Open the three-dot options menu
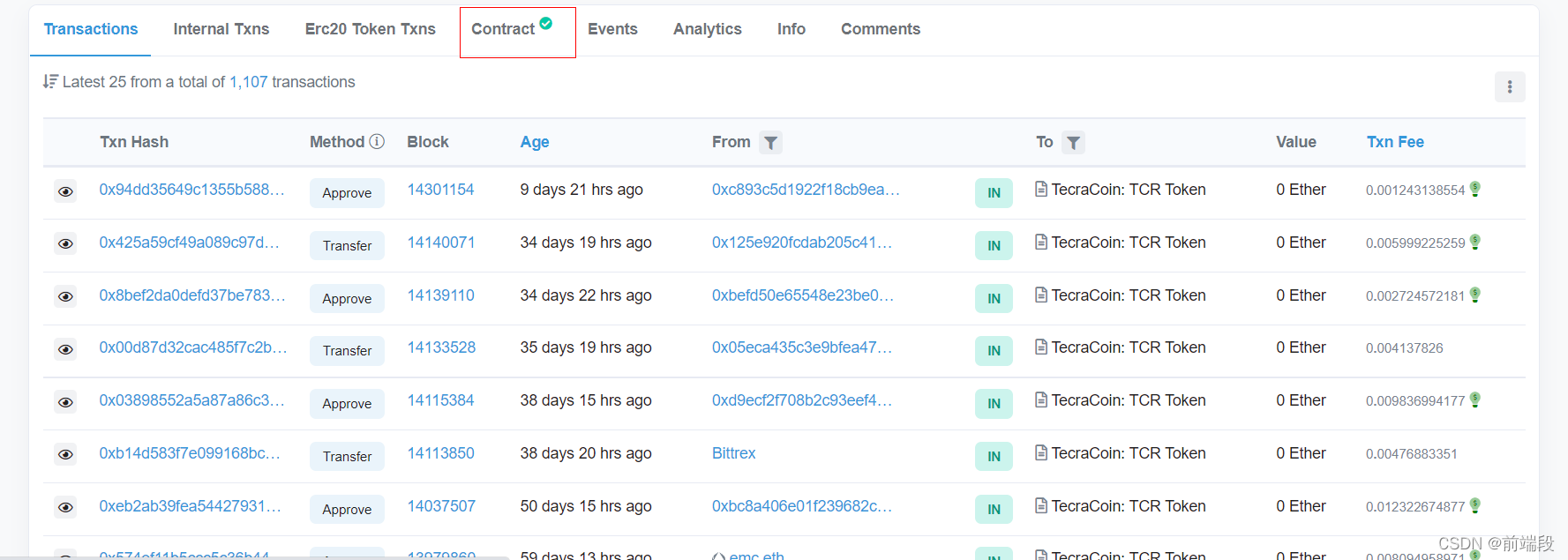Viewport: 1568px width, 560px height. 1510,86
